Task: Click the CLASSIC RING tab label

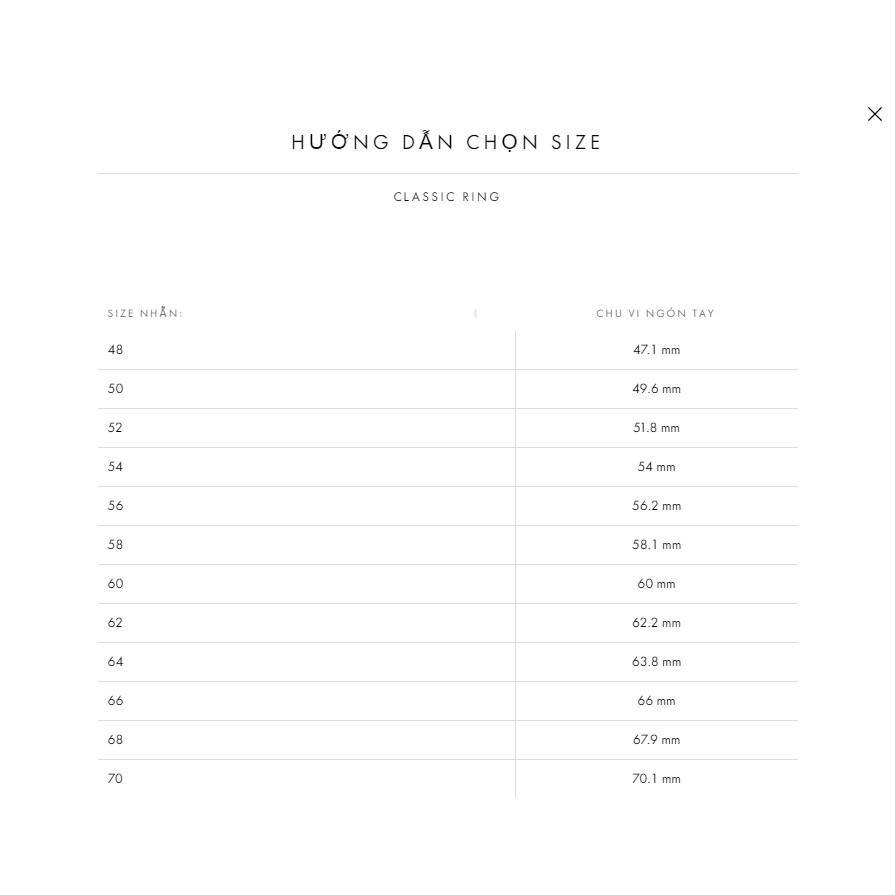Action: (x=447, y=197)
